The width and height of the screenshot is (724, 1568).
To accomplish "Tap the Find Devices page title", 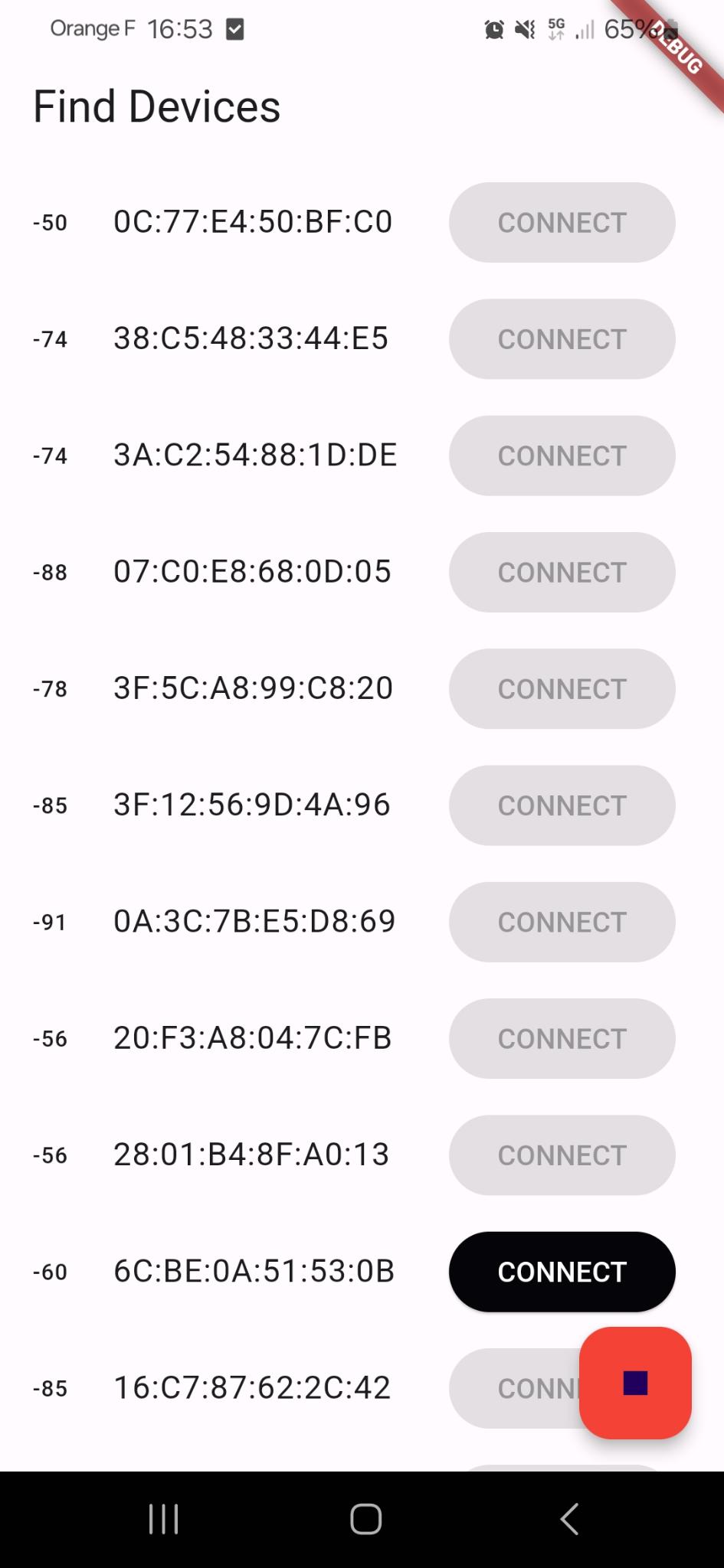I will point(157,106).
